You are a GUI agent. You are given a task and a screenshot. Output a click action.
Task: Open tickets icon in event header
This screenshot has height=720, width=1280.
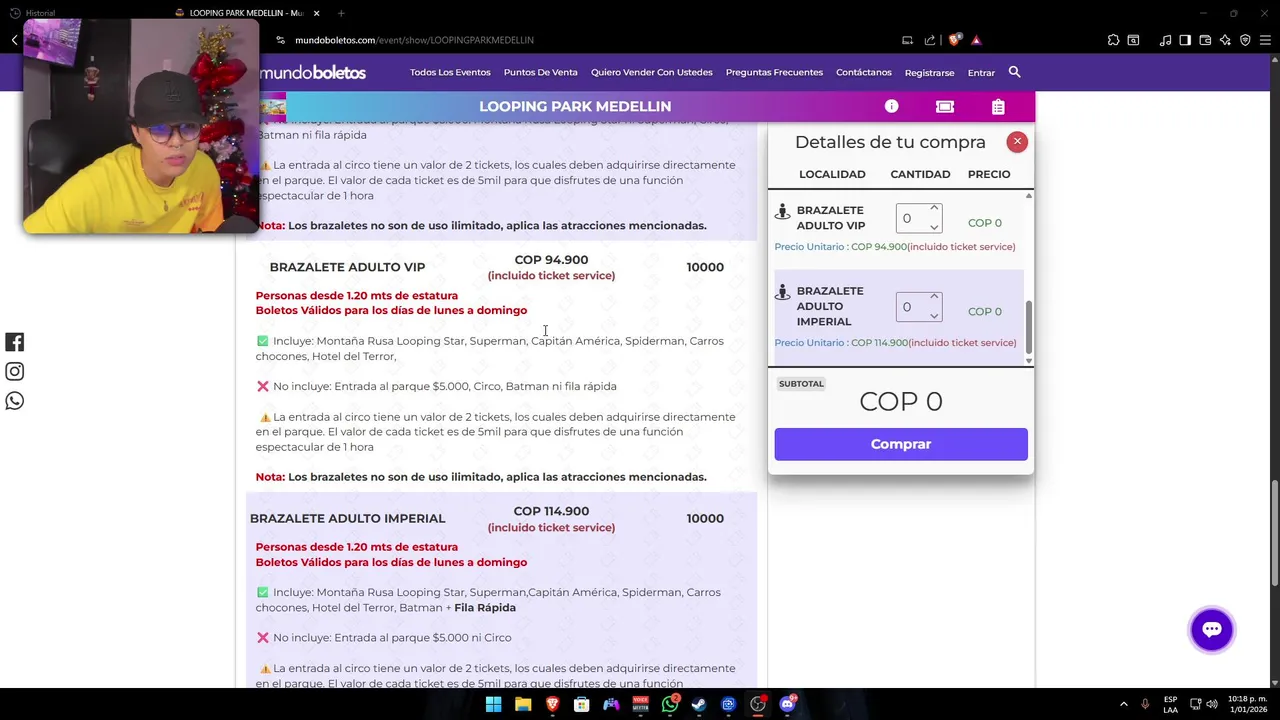coord(945,106)
